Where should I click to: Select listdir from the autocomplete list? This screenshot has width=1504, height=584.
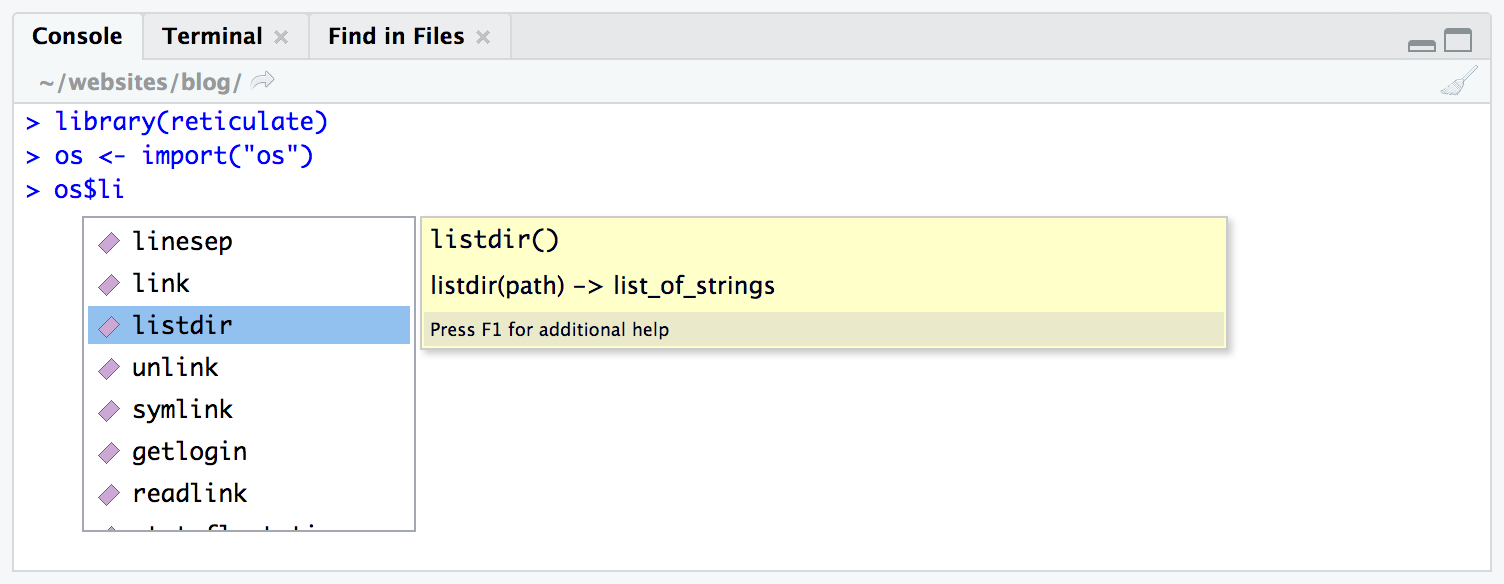[184, 325]
